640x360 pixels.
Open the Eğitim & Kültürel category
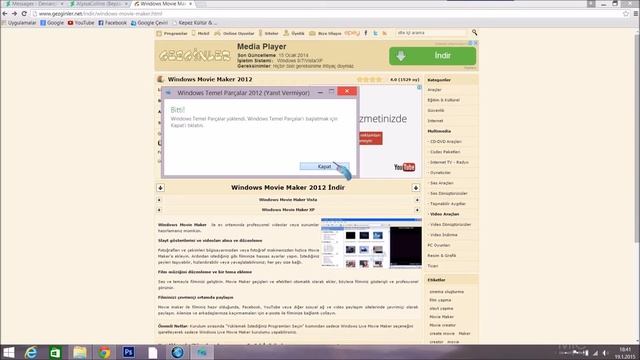pyautogui.click(x=443, y=100)
